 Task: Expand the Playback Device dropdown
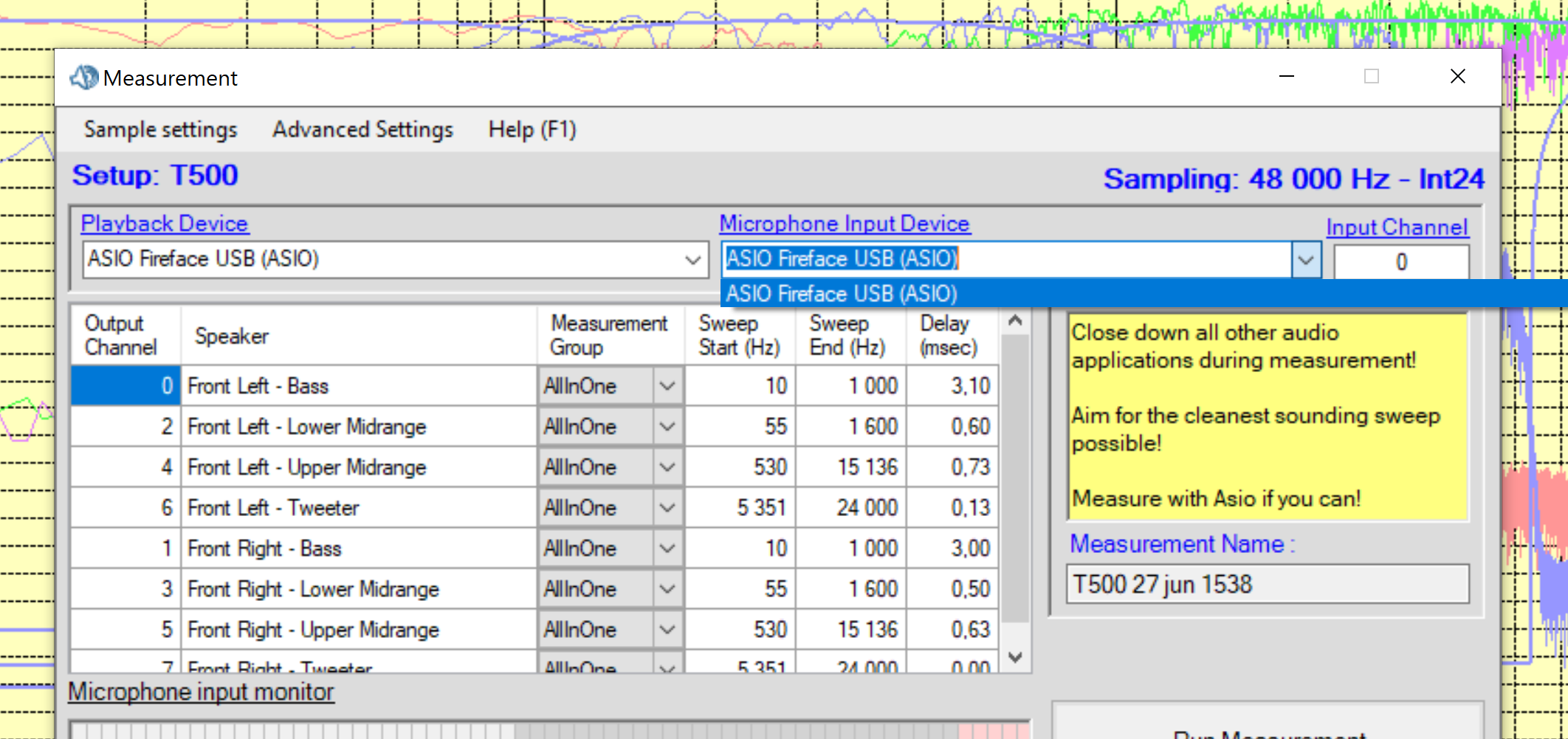click(692, 260)
